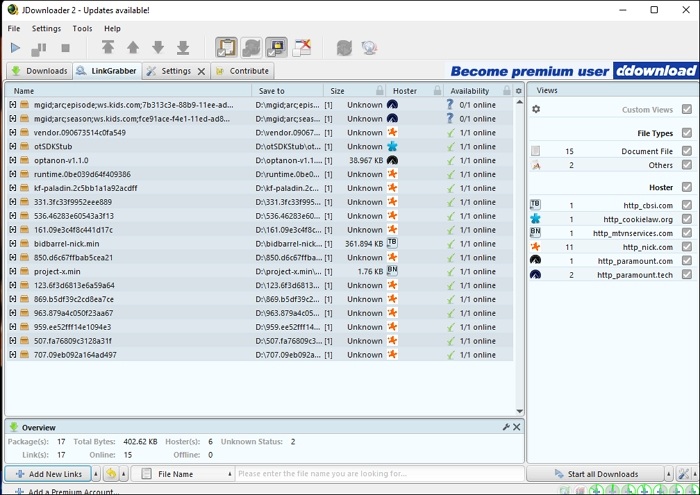The height and width of the screenshot is (495, 700).
Task: Uncheck http_paramount.tech hoster filter
Action: [x=687, y=275]
